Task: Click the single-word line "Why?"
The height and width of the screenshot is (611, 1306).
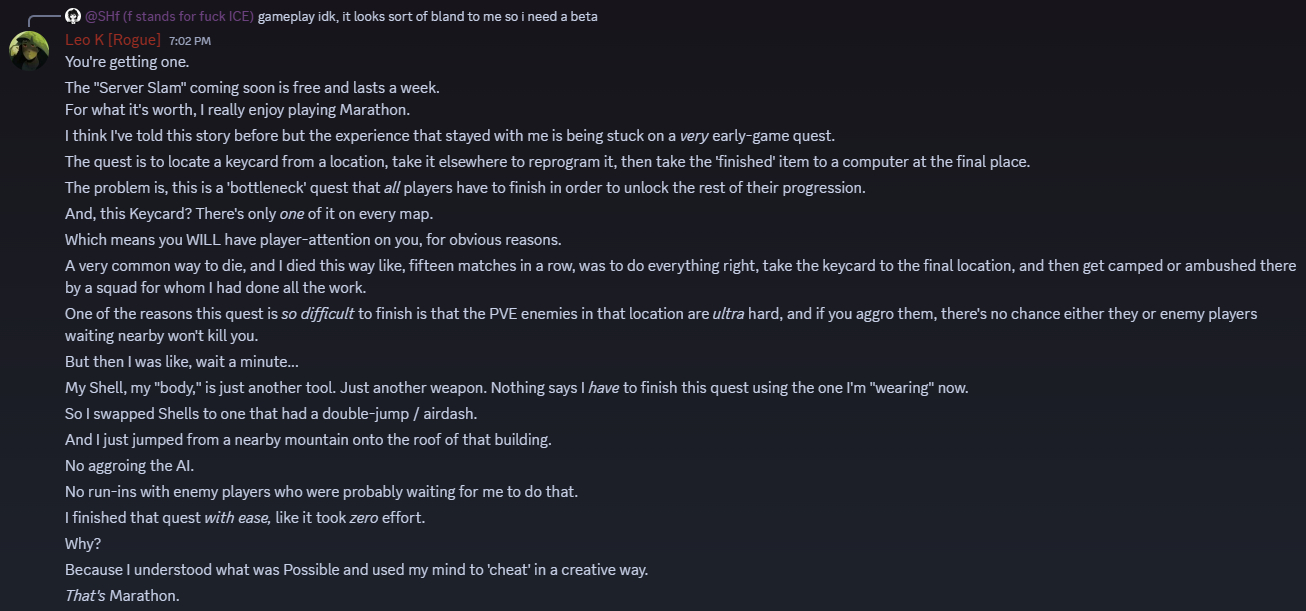Action: pos(83,544)
